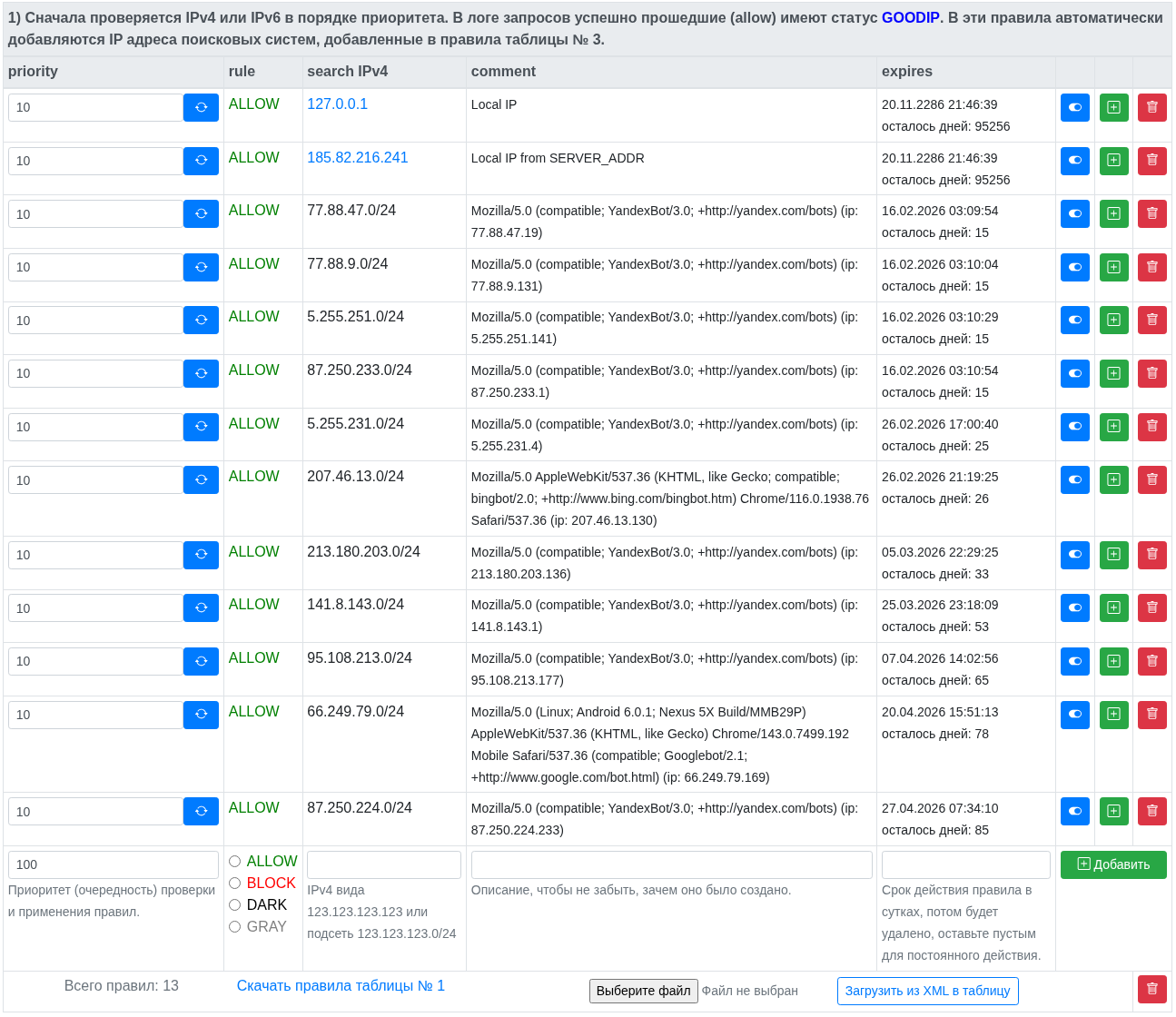Toggle the 127.0.0.1 rule on or off

tap(1074, 107)
